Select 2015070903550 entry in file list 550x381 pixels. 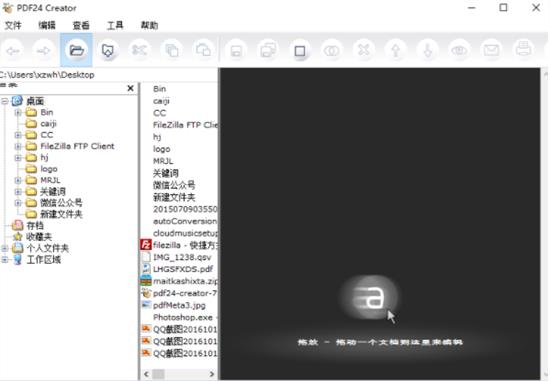tap(185, 209)
